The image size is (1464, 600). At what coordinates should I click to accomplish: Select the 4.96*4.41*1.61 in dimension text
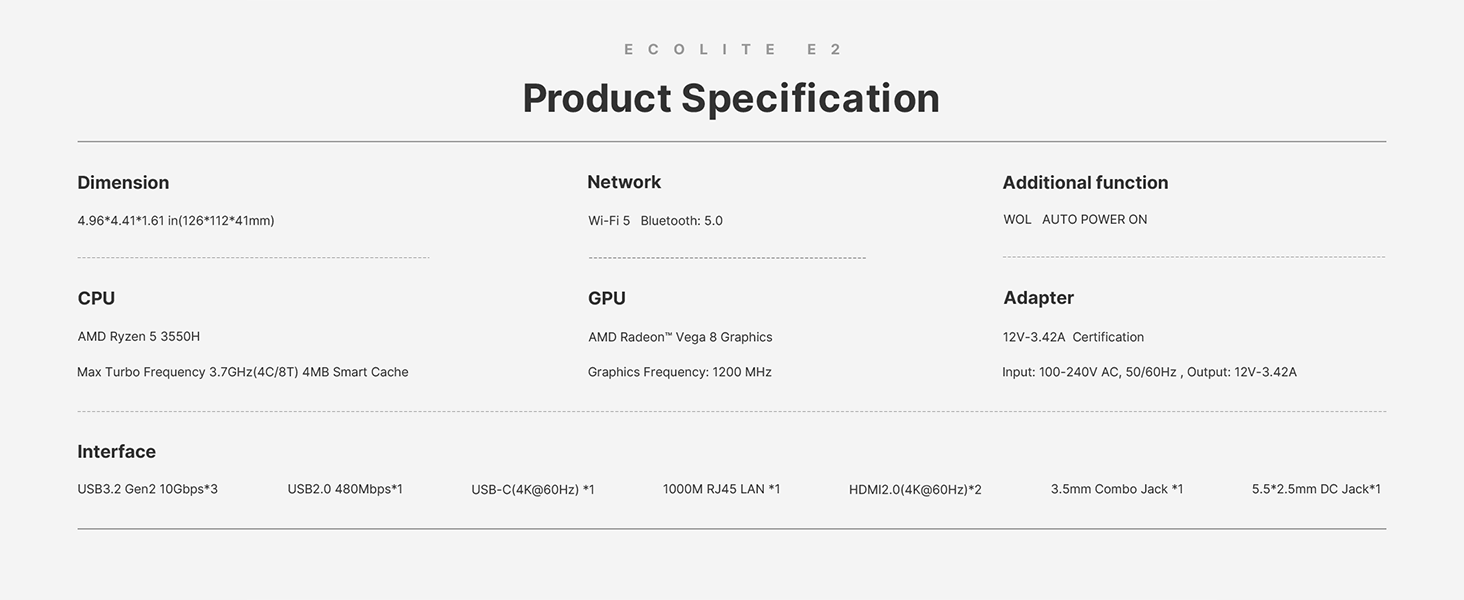pyautogui.click(x=176, y=220)
